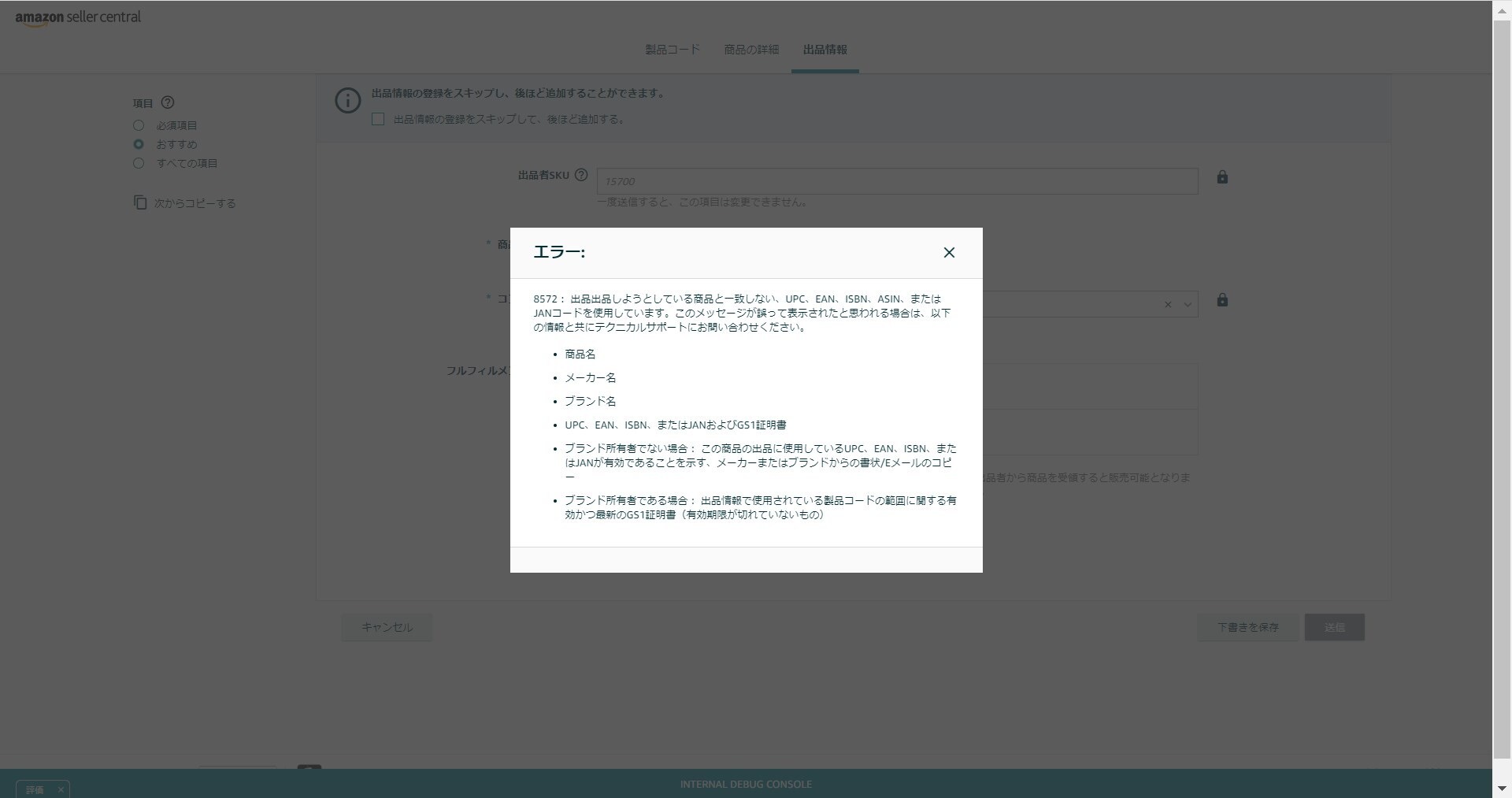
Task: Switch to the 製品コード tab
Action: [x=672, y=50]
